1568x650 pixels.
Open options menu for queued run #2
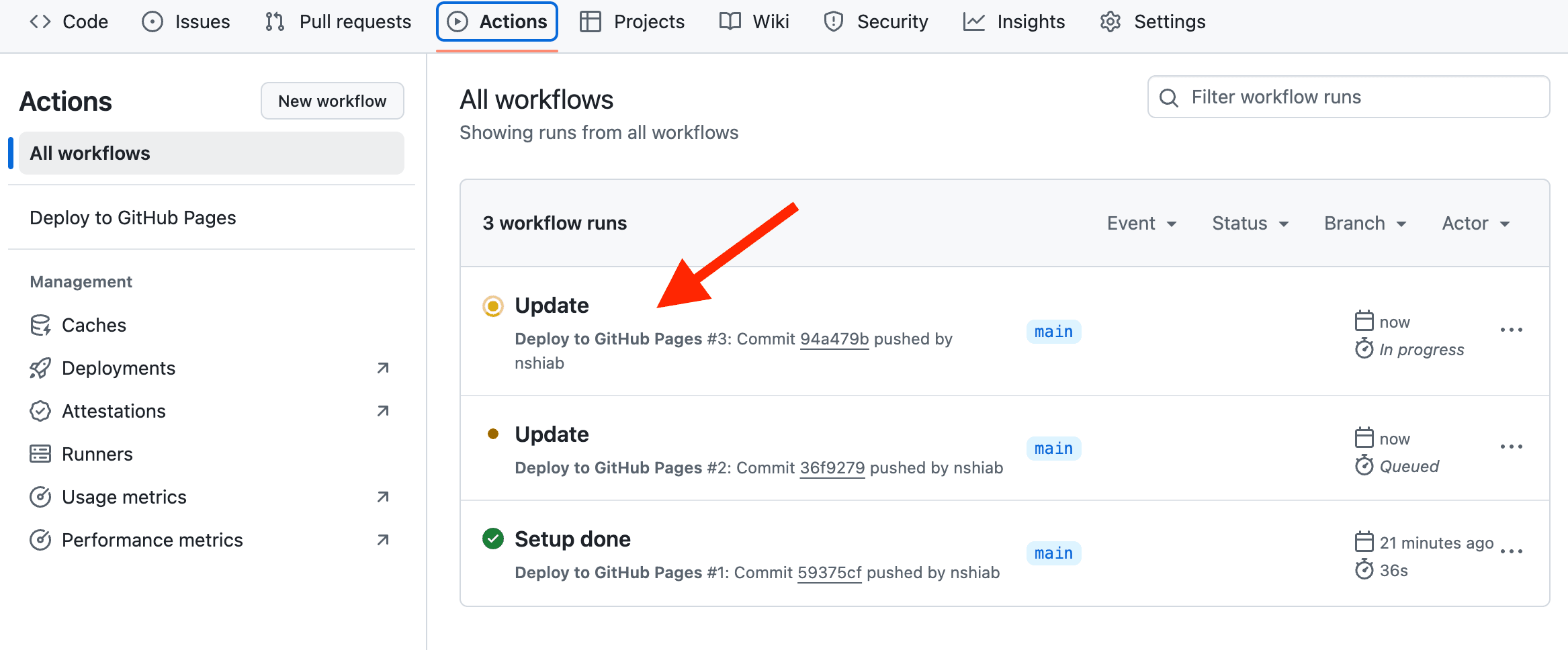pos(1512,447)
